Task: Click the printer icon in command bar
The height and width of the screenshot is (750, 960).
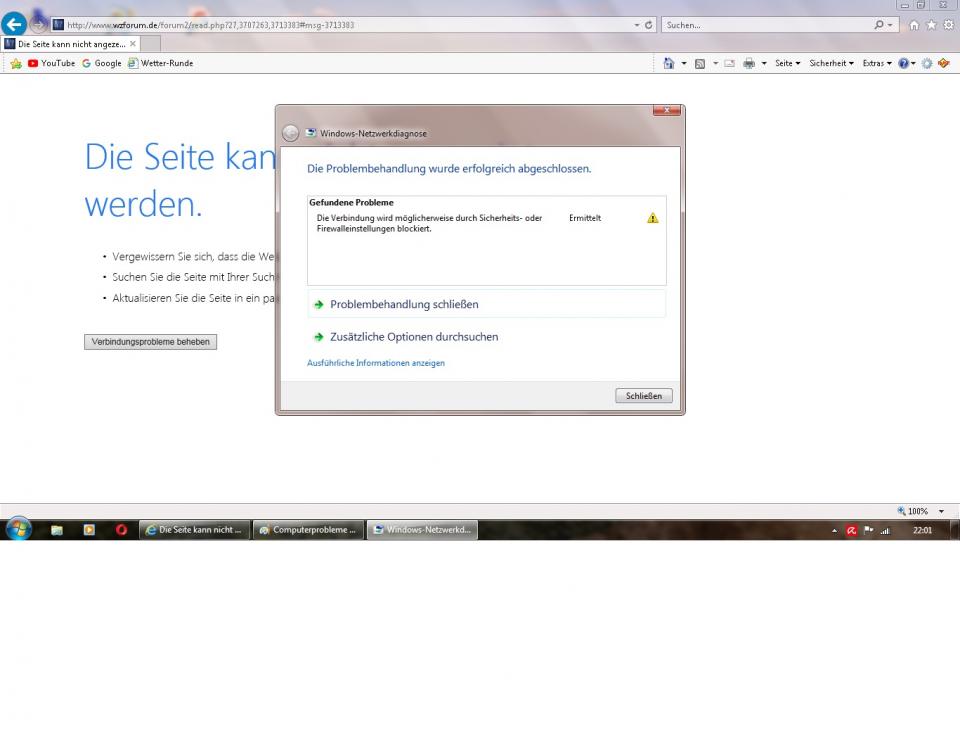Action: (748, 63)
